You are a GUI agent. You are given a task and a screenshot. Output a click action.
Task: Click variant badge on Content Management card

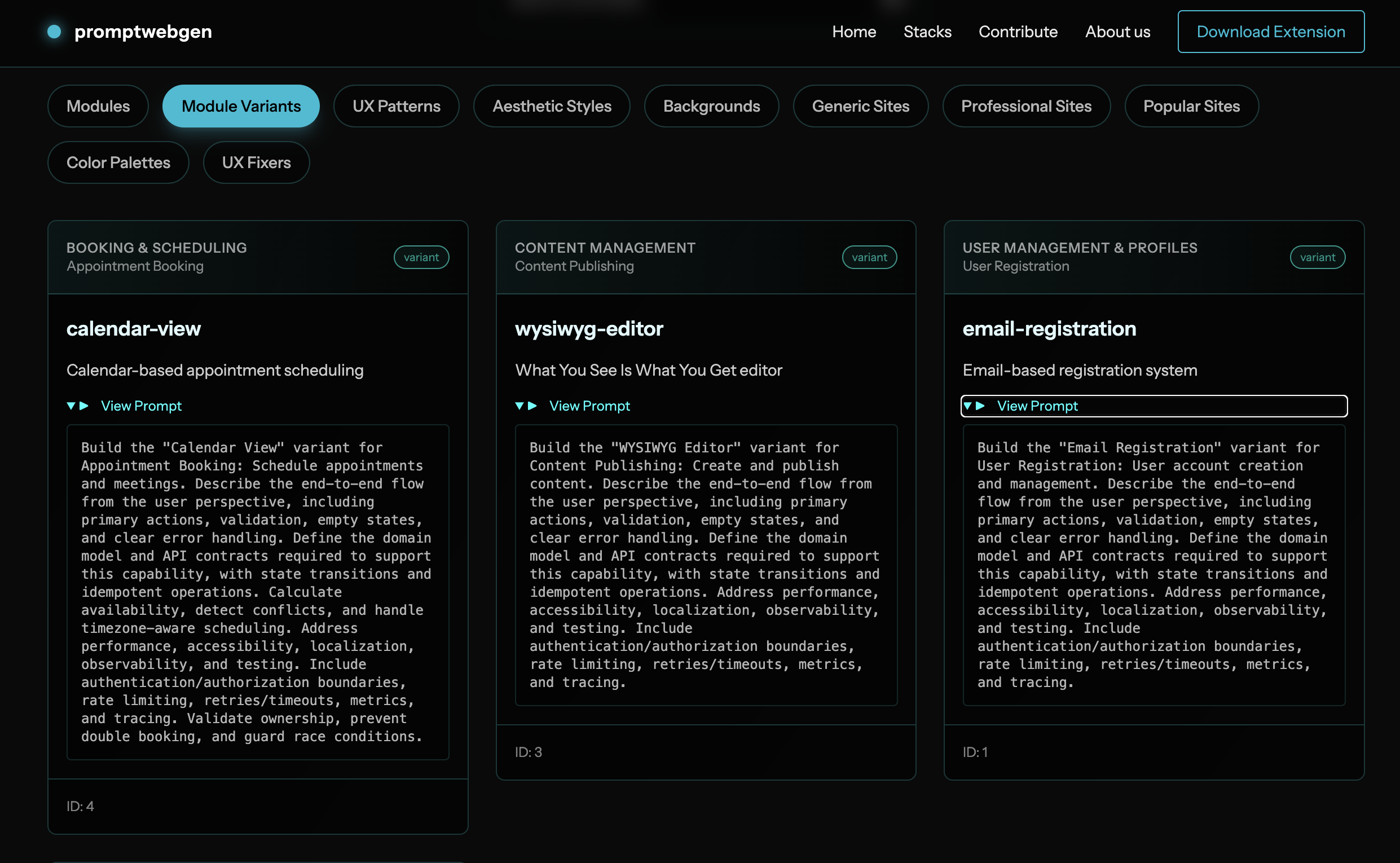pyautogui.click(x=869, y=257)
